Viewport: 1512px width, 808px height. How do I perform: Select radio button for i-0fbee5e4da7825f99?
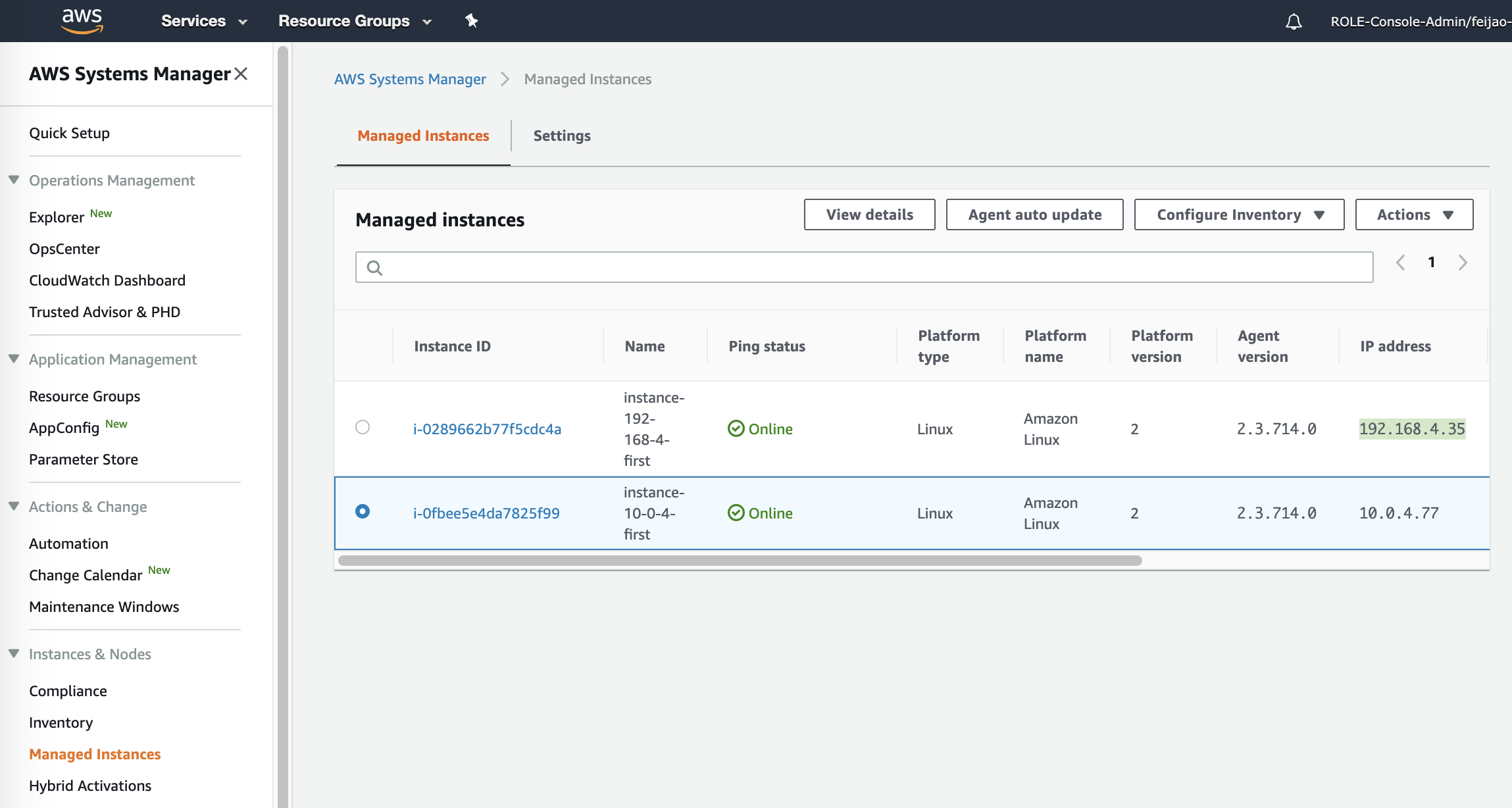363,511
